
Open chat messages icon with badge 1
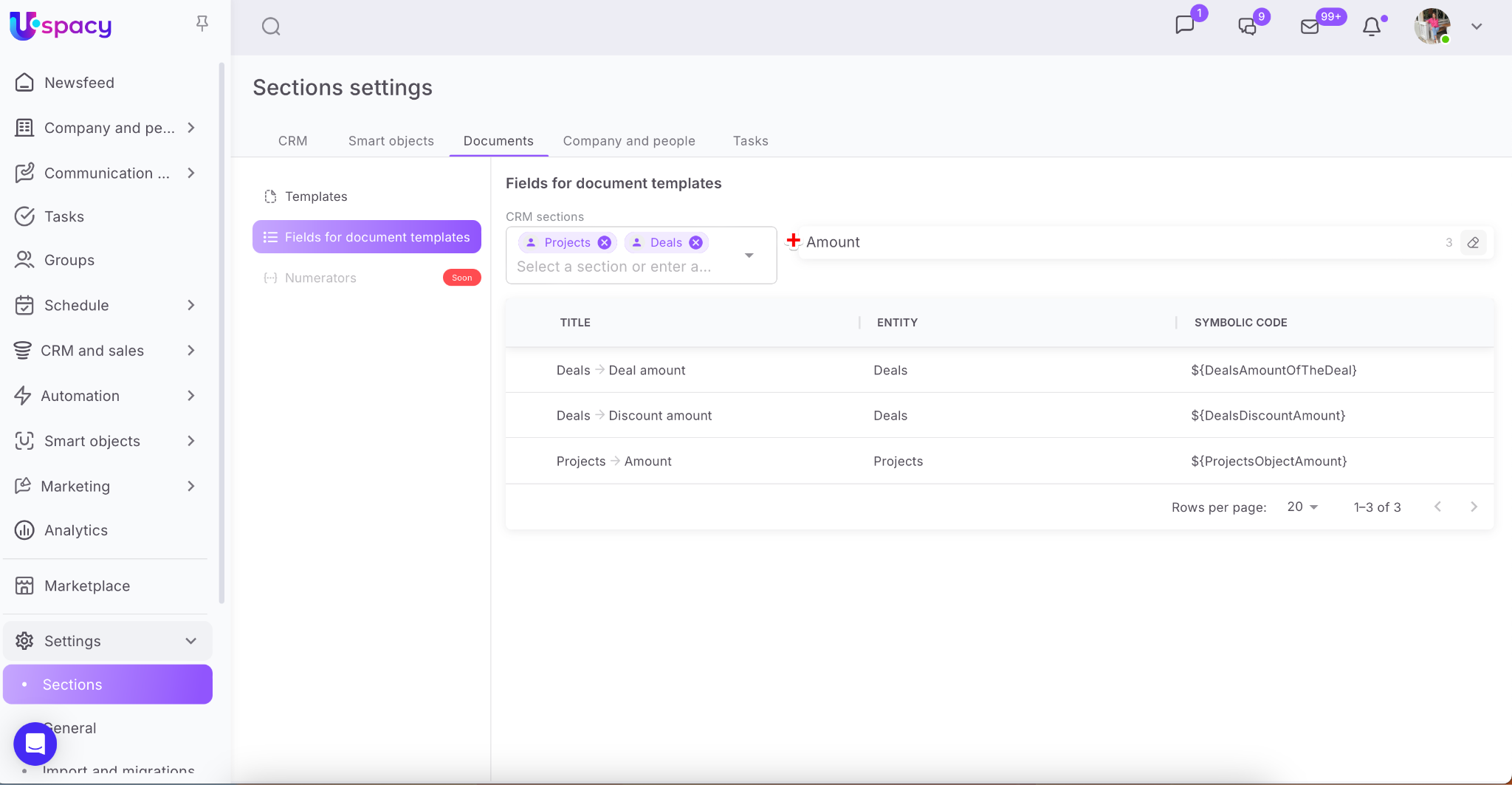1184,26
